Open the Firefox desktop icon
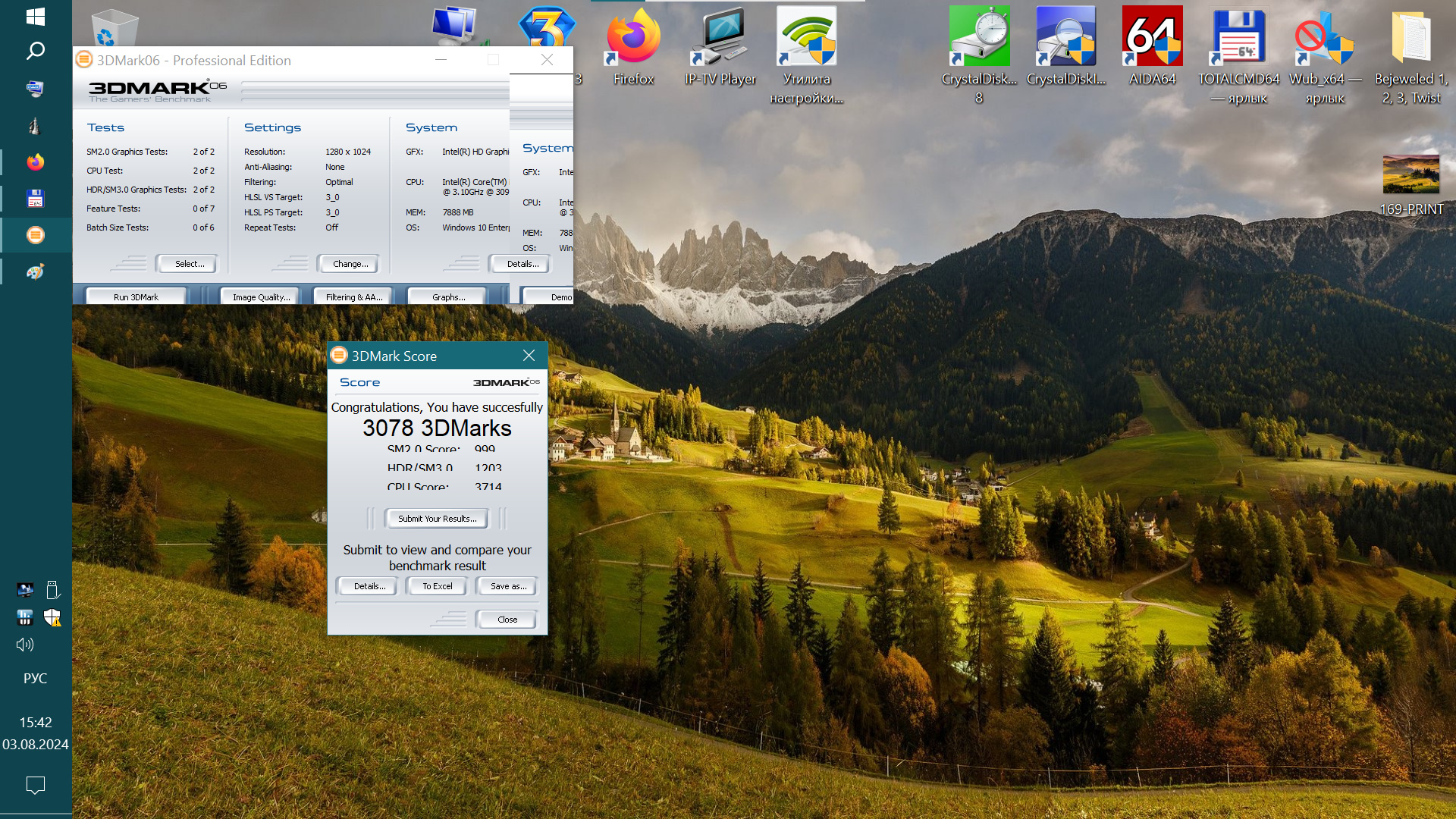This screenshot has height=819, width=1456. pos(633,38)
